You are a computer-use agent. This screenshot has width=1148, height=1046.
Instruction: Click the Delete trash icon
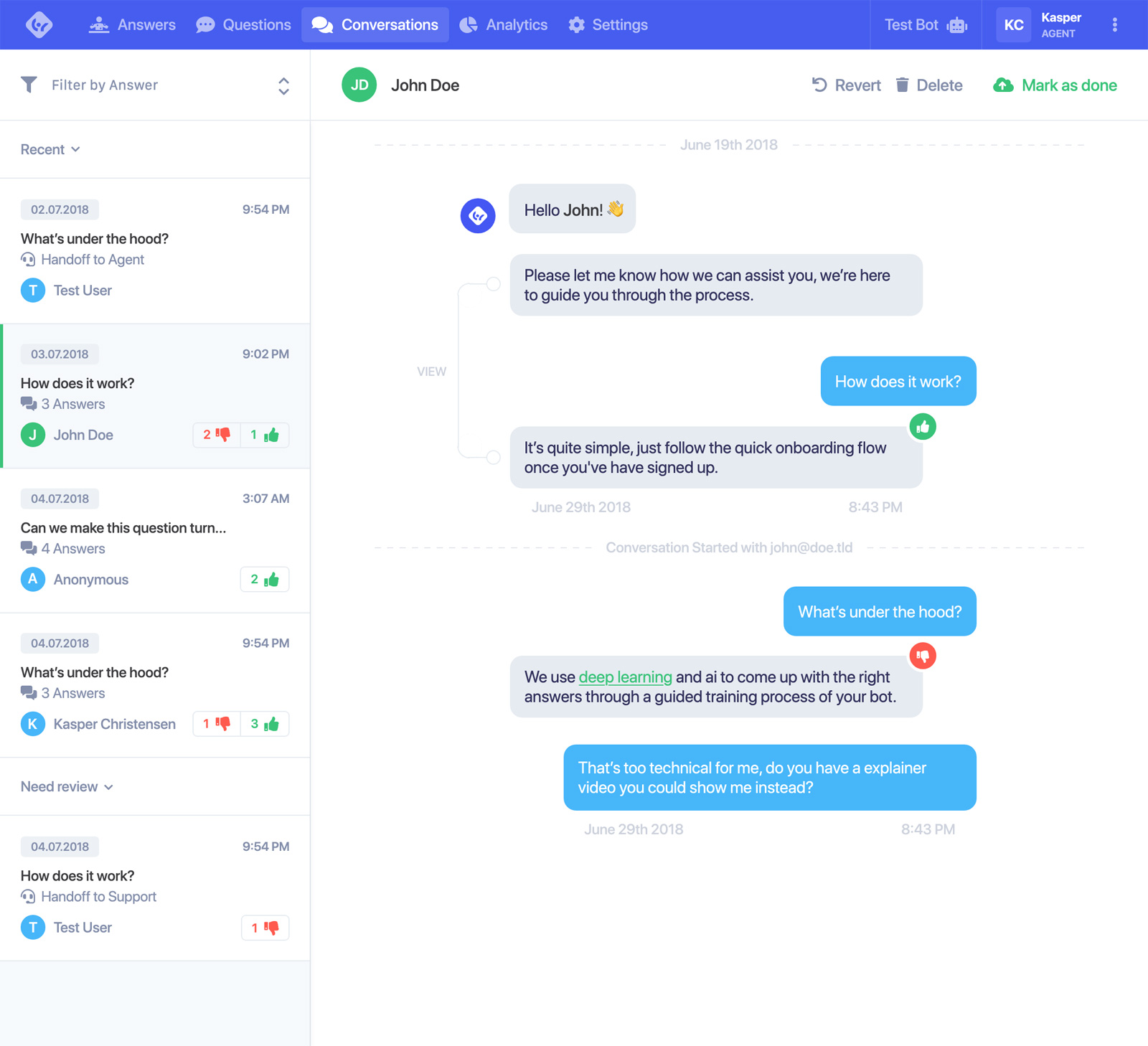pos(902,85)
